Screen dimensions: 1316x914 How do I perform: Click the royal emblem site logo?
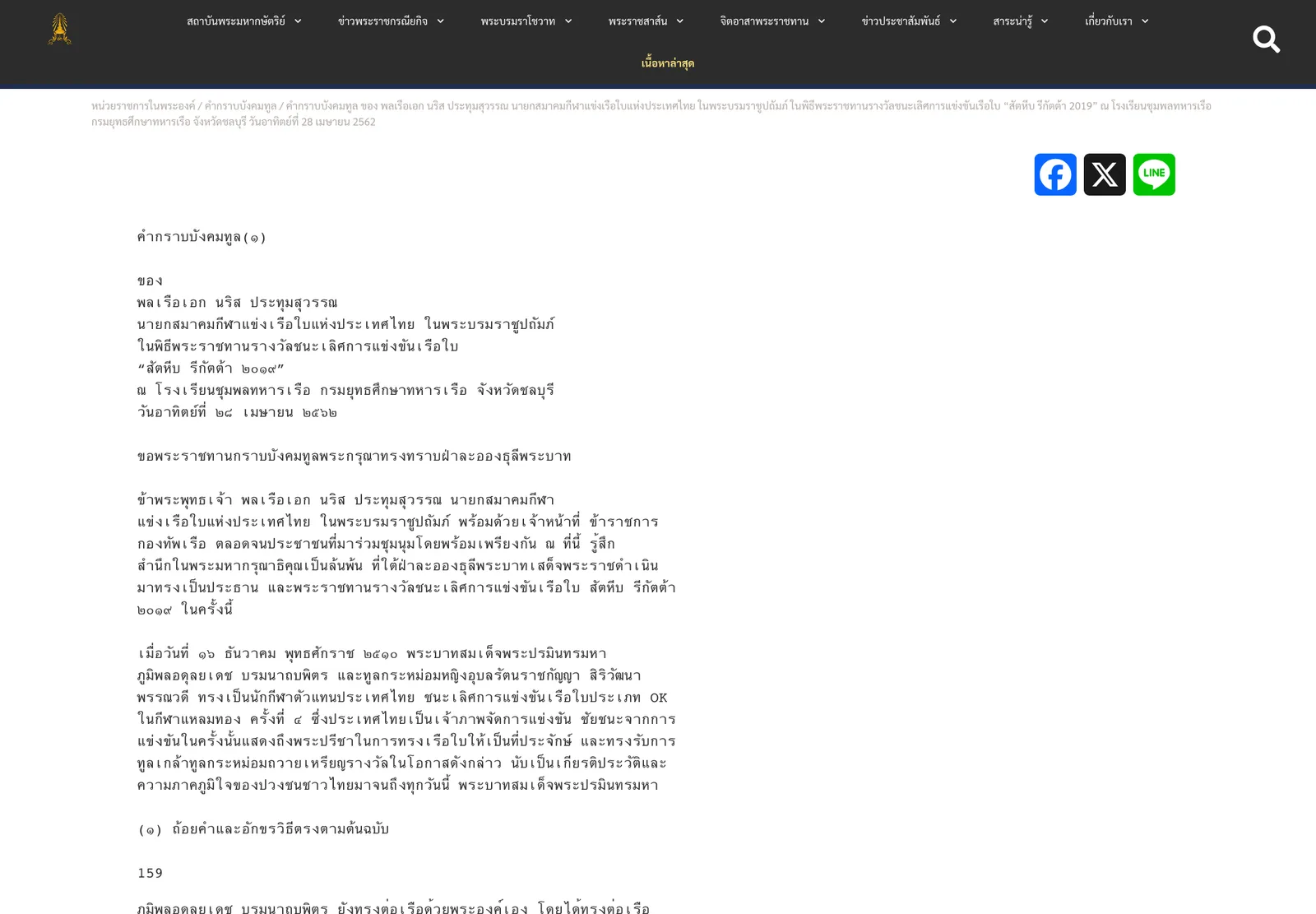pos(59,29)
